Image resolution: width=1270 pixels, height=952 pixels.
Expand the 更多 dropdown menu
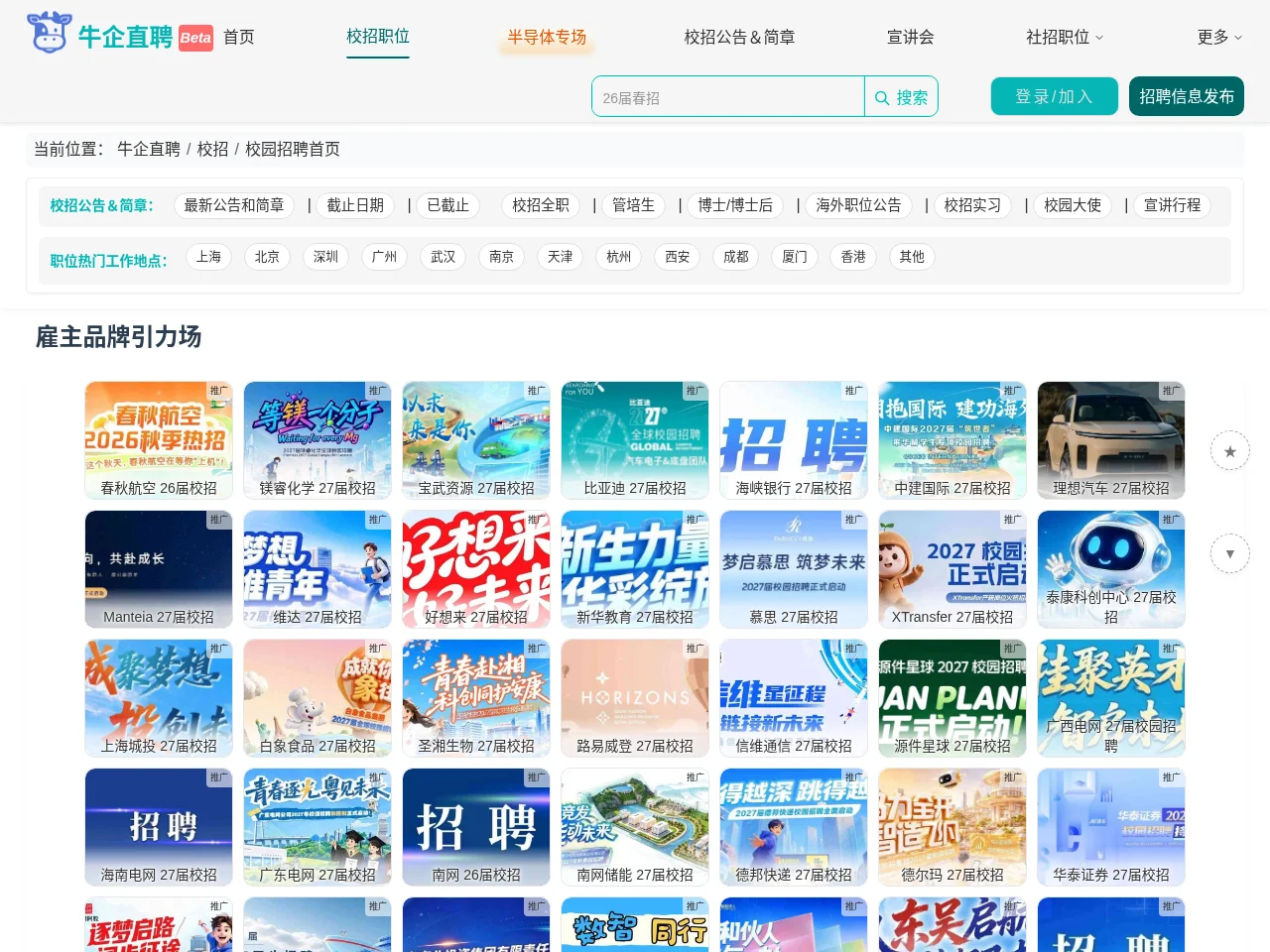(1219, 37)
